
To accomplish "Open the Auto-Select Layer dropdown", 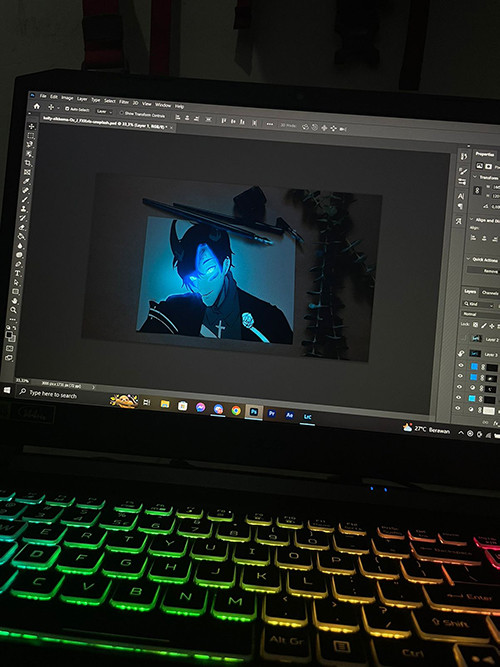I will pos(103,111).
